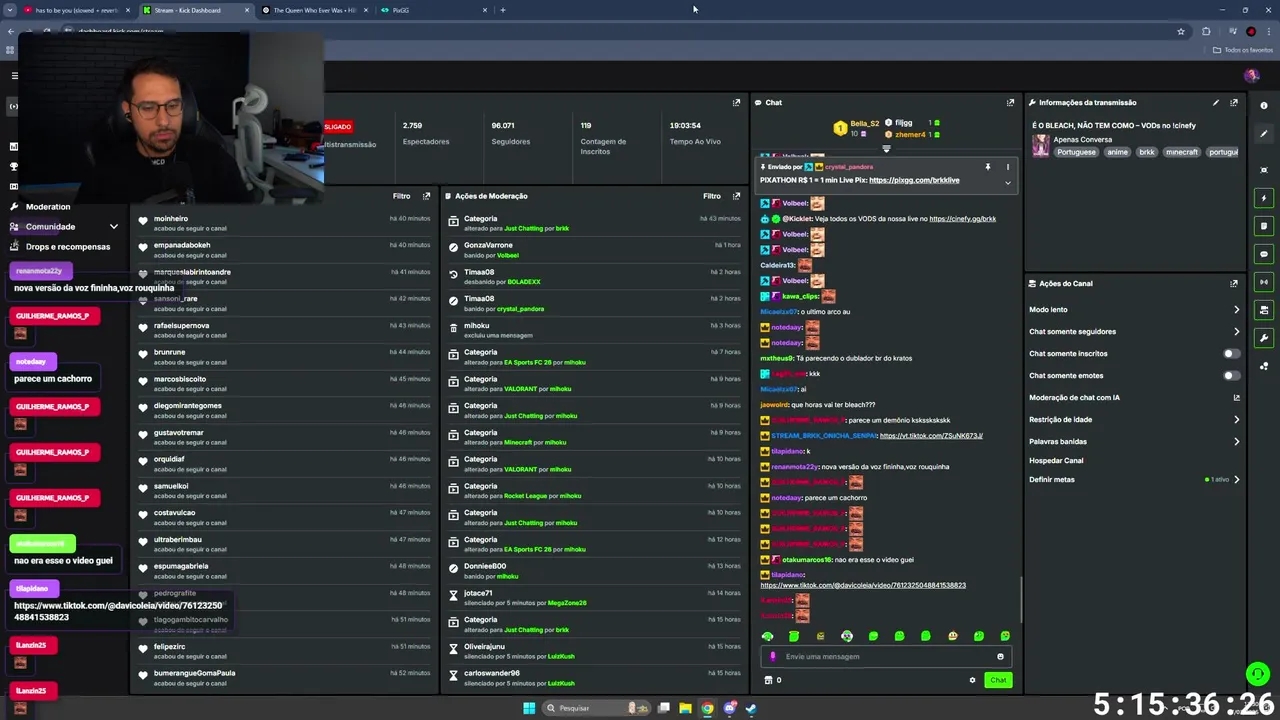Expand Chat somente seguidores options
Image resolution: width=1280 pixels, height=720 pixels.
pyautogui.click(x=1236, y=332)
